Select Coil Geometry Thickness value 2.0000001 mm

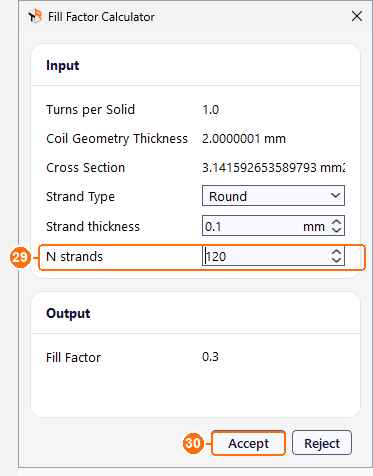[x=244, y=138]
